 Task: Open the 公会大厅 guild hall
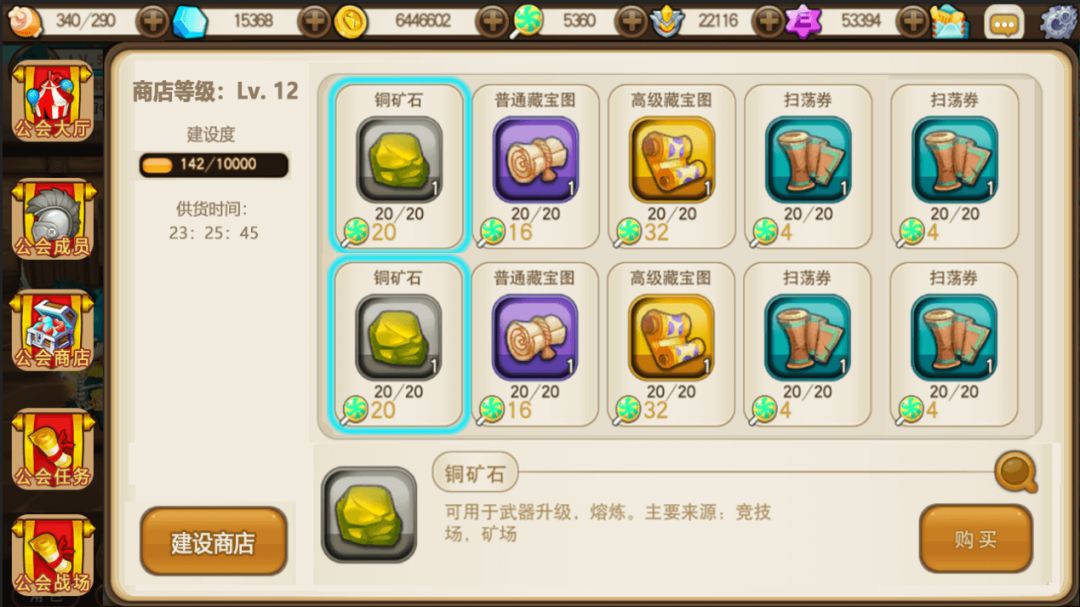pyautogui.click(x=52, y=101)
